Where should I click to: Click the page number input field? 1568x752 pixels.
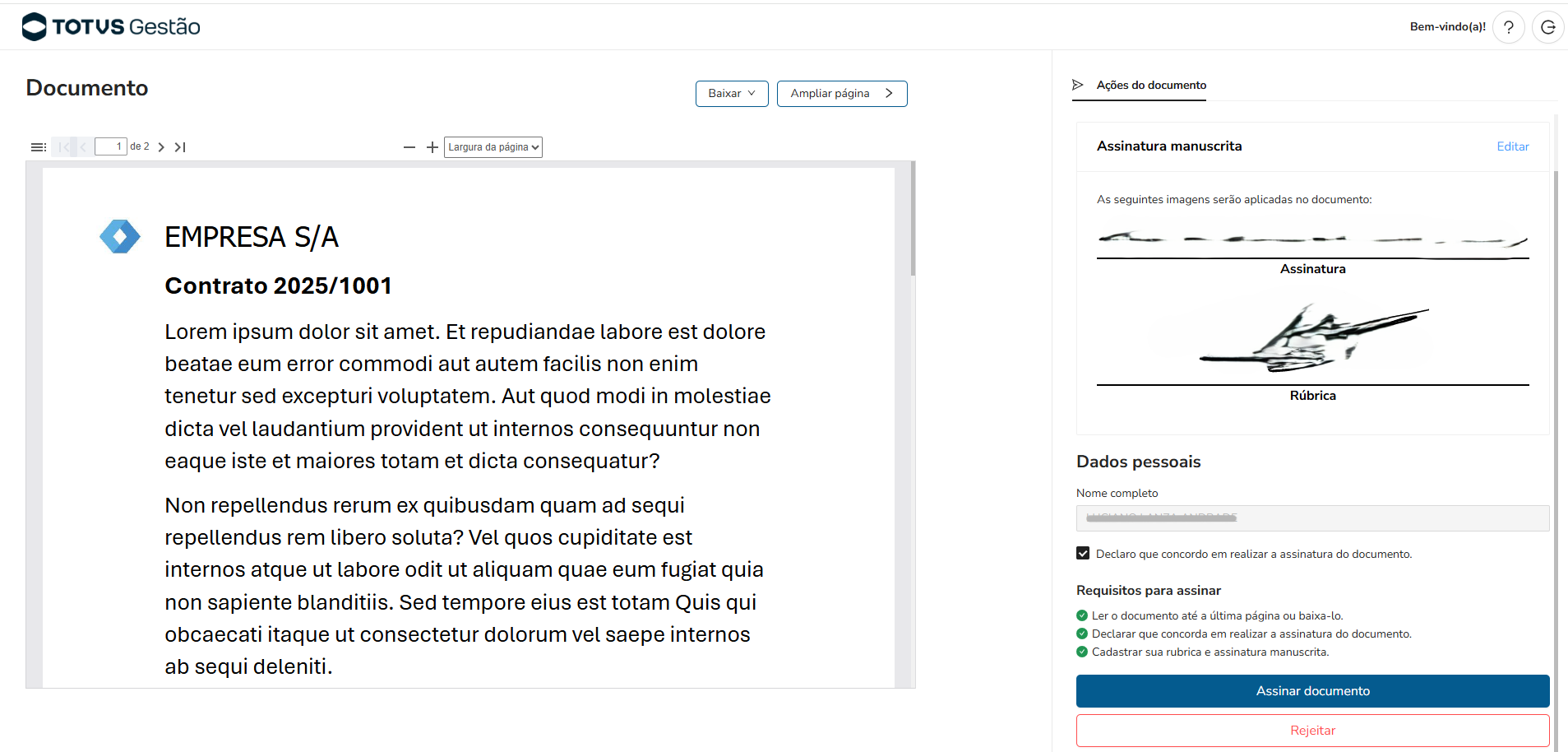click(x=110, y=146)
